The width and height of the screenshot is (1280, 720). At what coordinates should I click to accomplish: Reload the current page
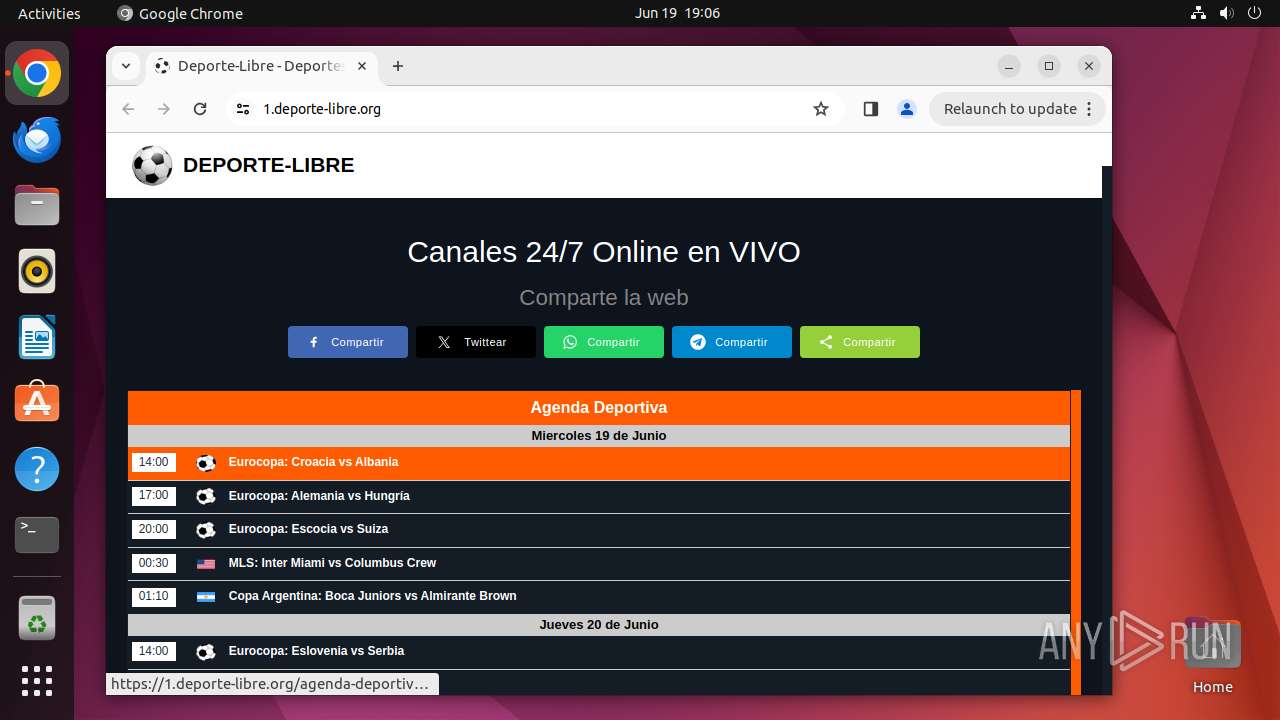200,109
